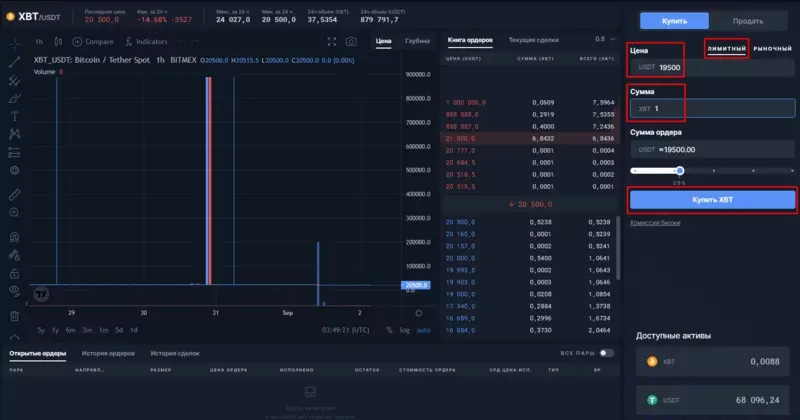Set chart range to 1y
Image resolution: width=800 pixels, height=420 pixels.
[55, 330]
